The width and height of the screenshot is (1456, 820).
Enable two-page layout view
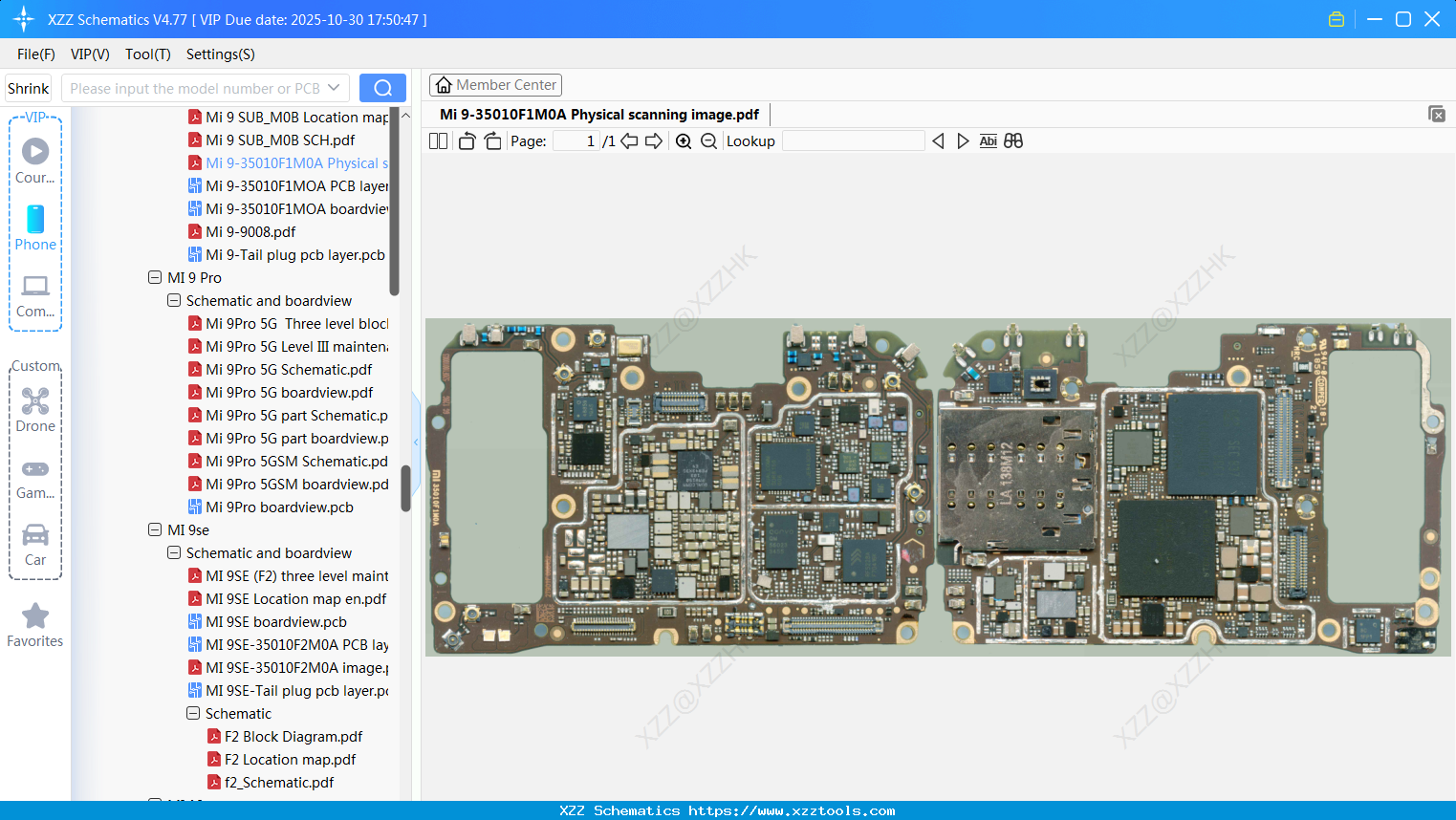coord(438,140)
